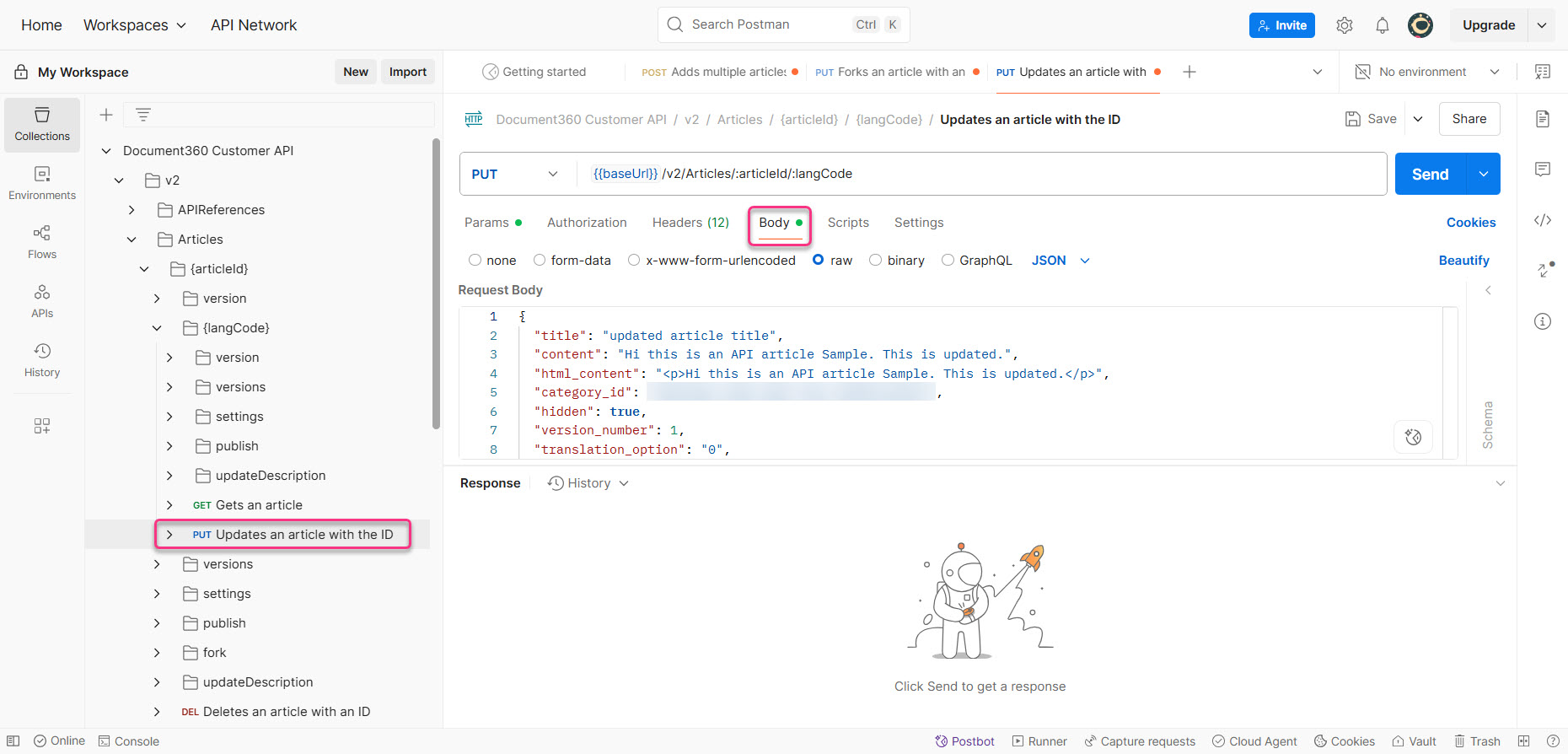Open the Workspaces dropdown menu
The image size is (1568, 754).
tap(135, 25)
